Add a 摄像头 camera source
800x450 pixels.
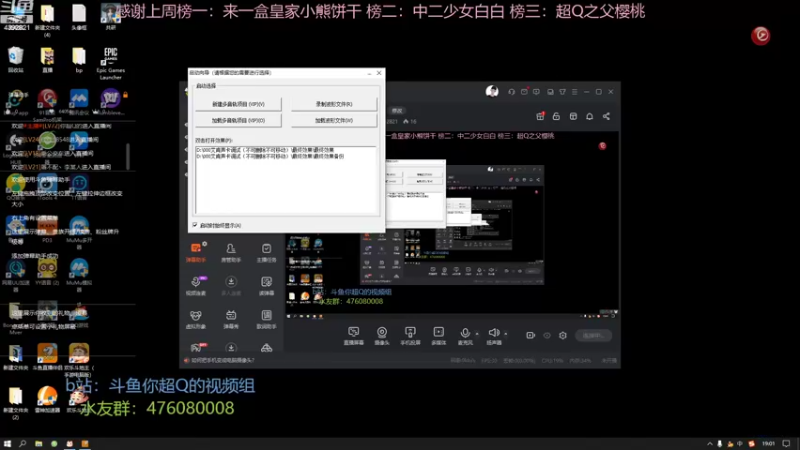(382, 336)
